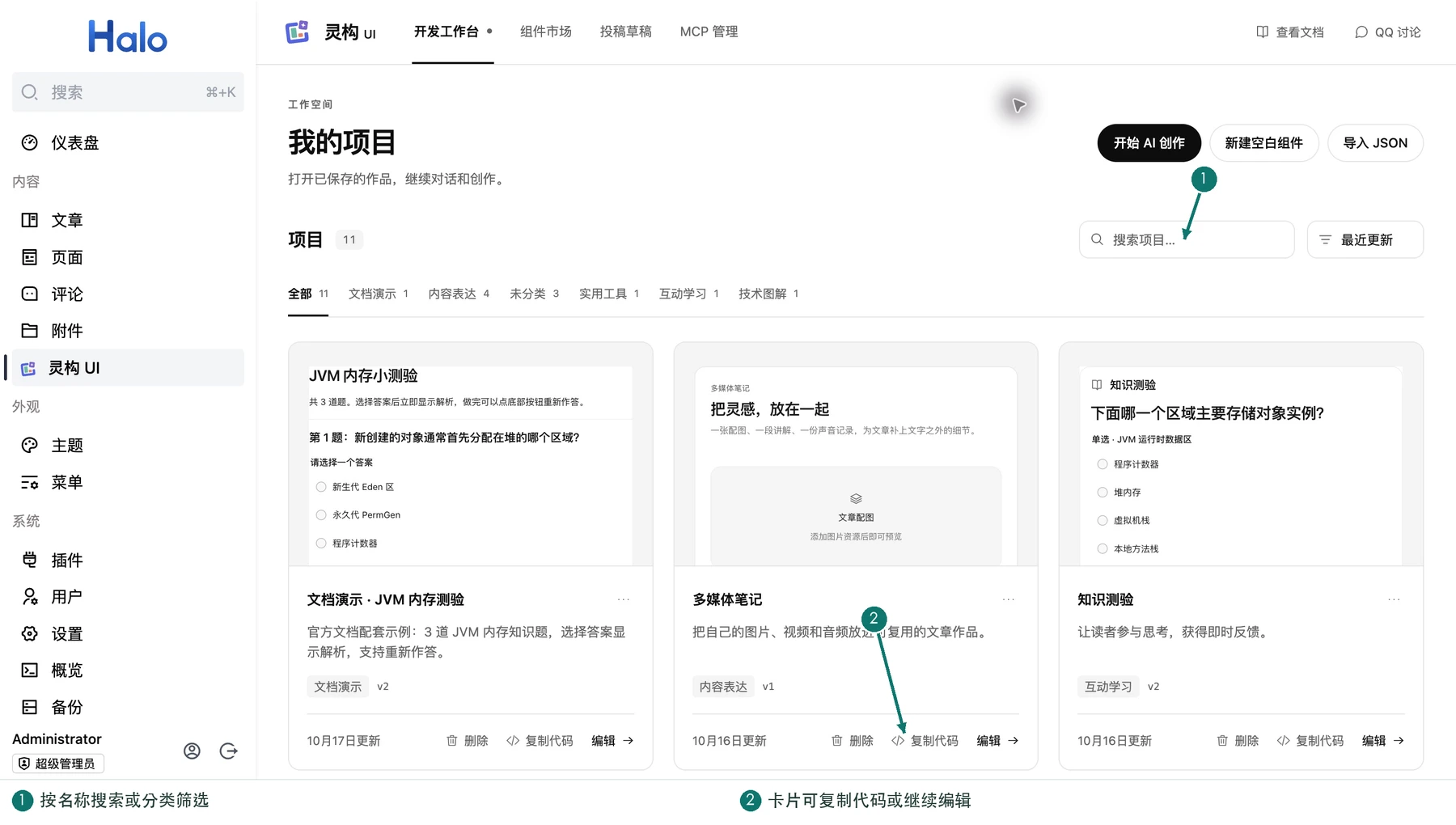Click 复制代码 on the 多媒体笔记 card
Image resolution: width=1456 pixels, height=825 pixels.
(925, 741)
